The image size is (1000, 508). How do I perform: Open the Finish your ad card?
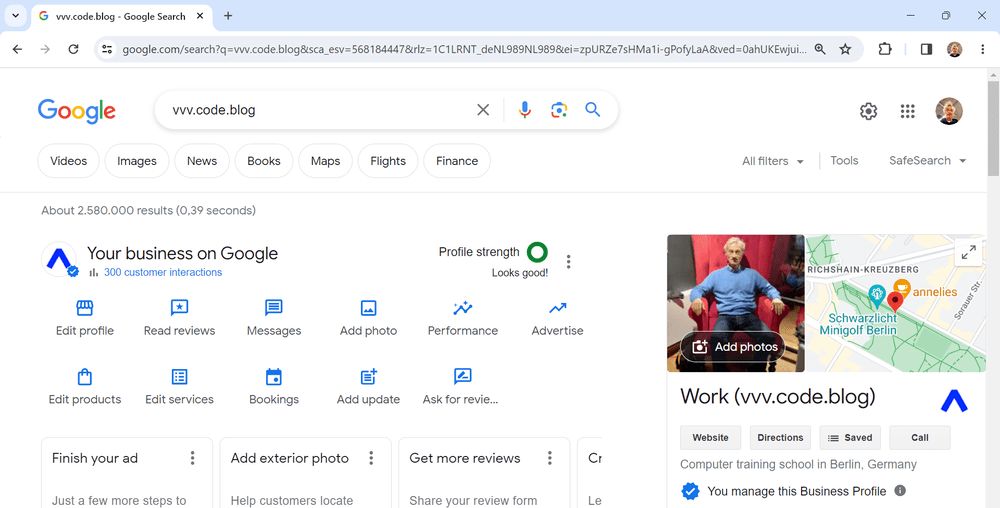[126, 473]
